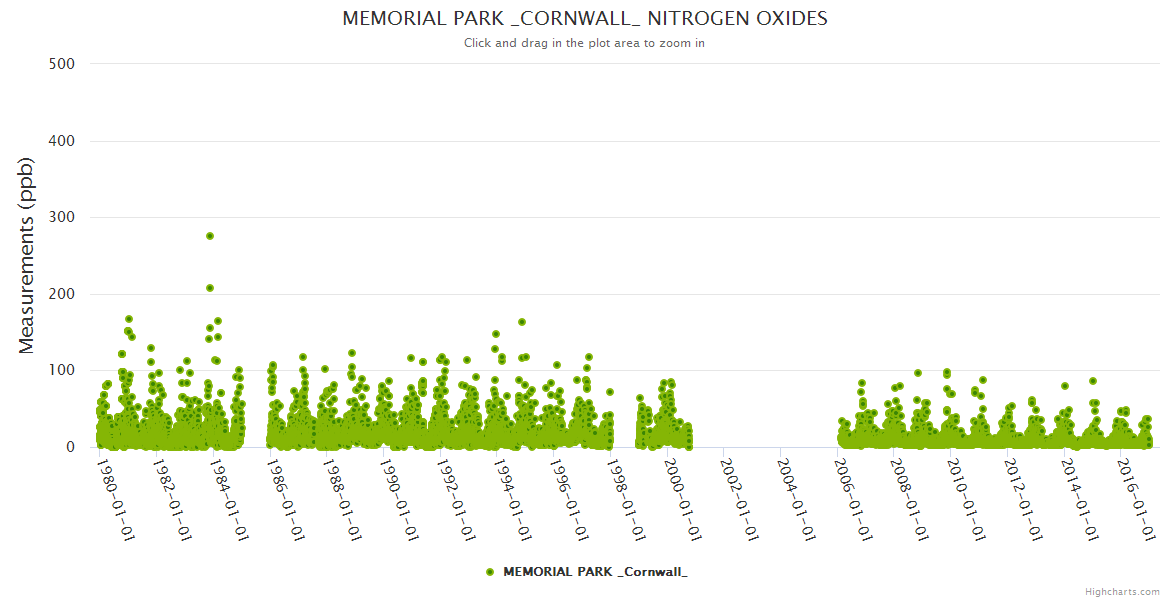Click the zoom hint subtitle text
Image resolution: width=1170 pixels, height=600 pixels.
(584, 43)
